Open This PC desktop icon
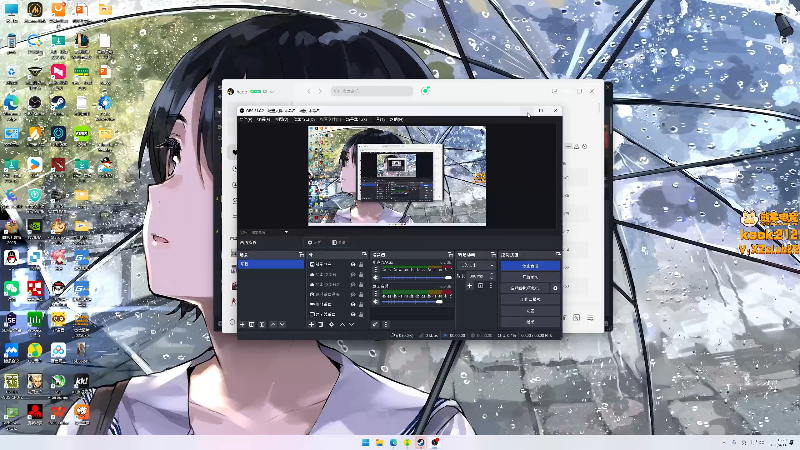 (x=11, y=12)
